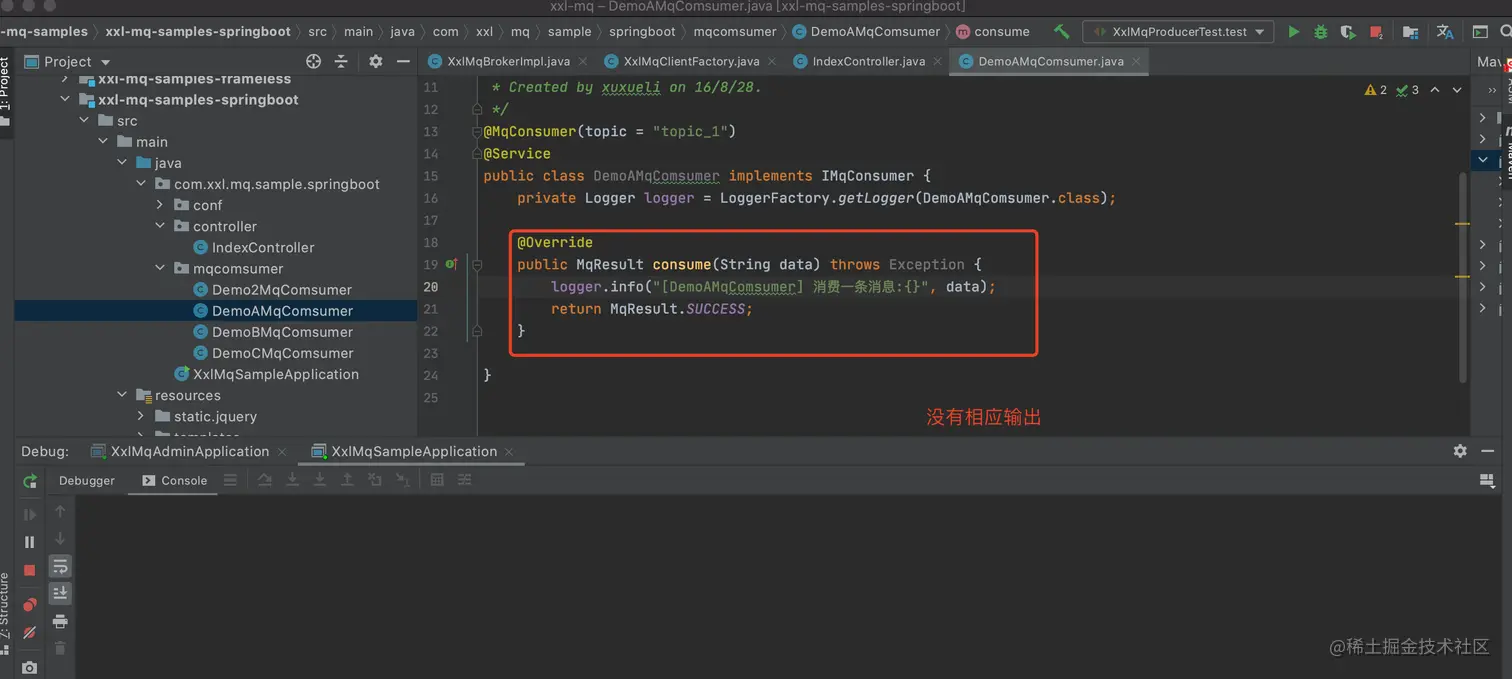This screenshot has height=679, width=1512.
Task: Select Demo2MqComsumer in the Project tree
Action: pyautogui.click(x=272, y=290)
